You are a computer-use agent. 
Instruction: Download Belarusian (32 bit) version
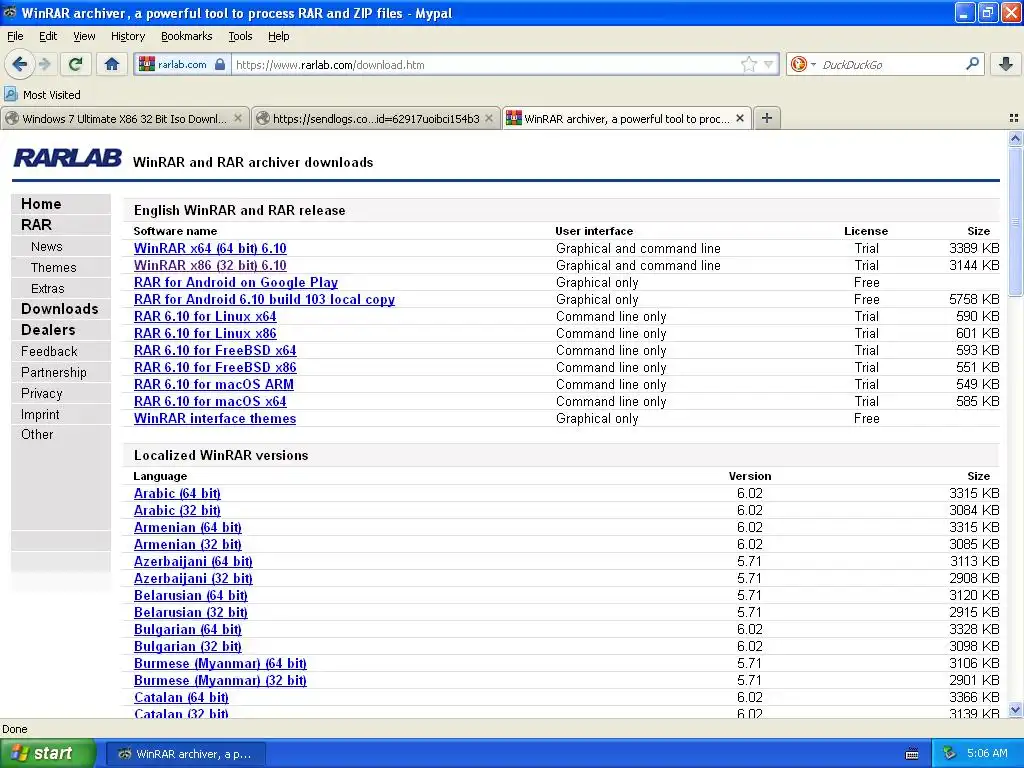pos(190,612)
